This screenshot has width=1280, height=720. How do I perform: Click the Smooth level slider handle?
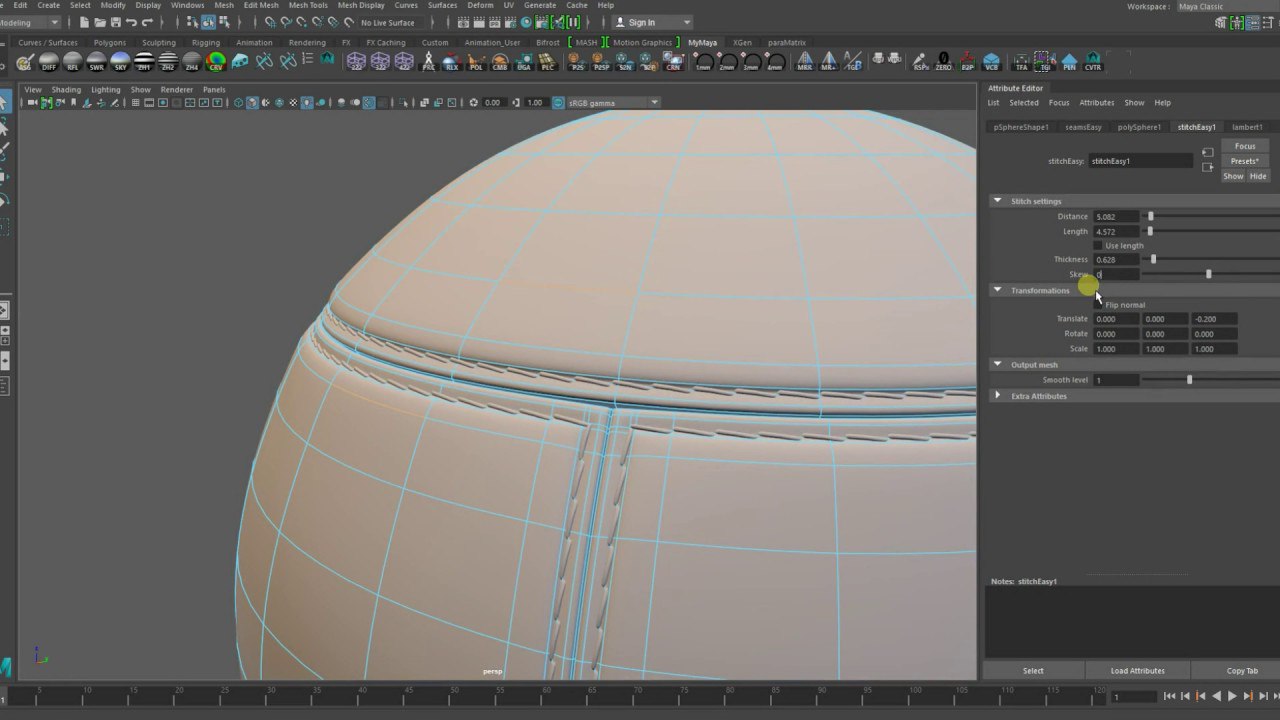coord(1189,380)
